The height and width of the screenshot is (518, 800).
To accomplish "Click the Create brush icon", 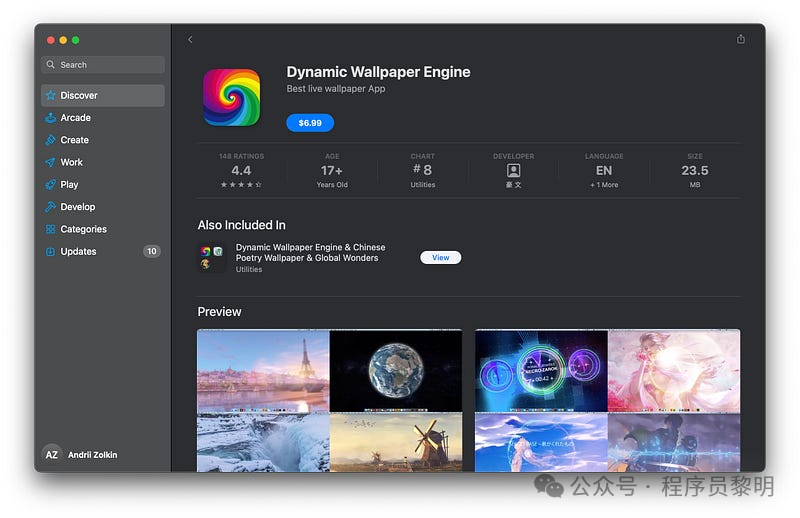I will (51, 140).
